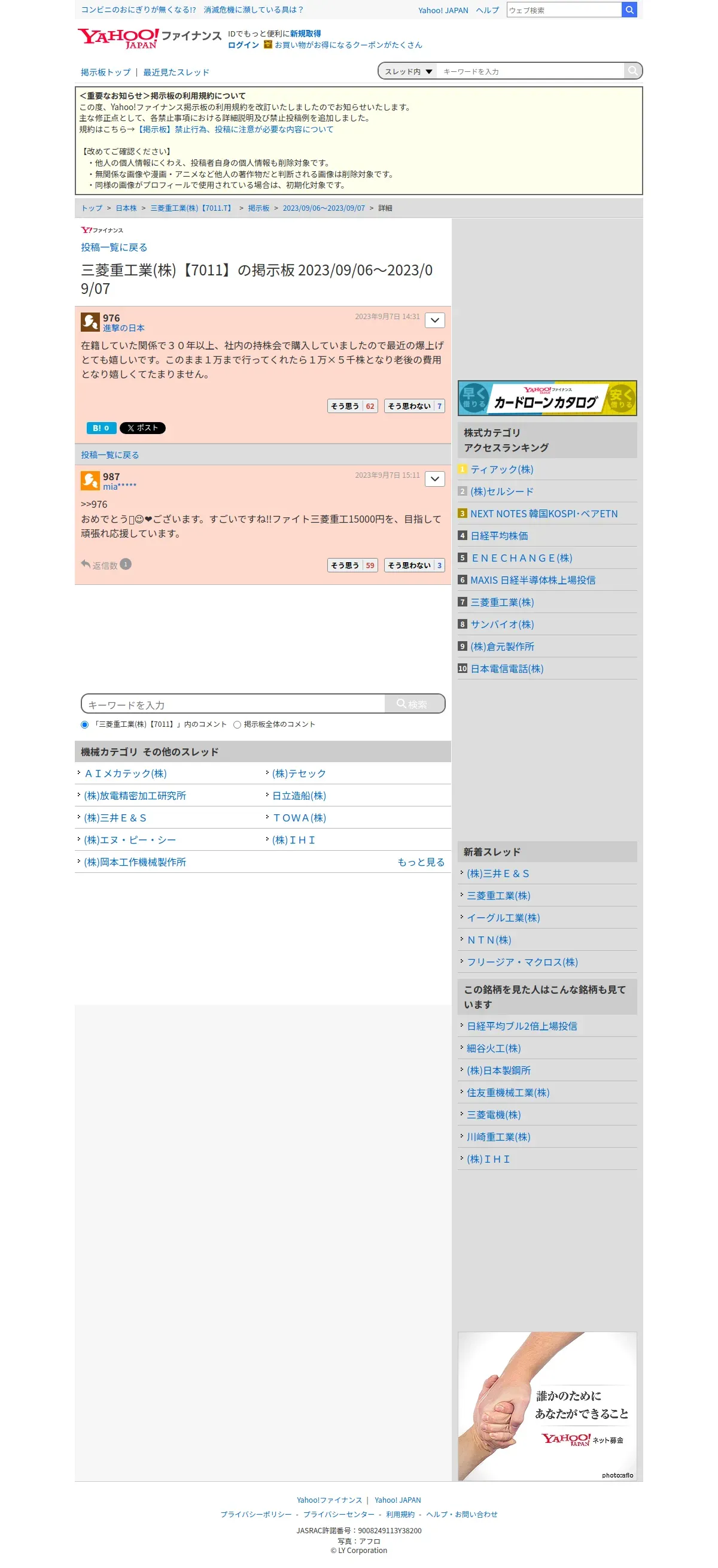The image size is (718, 1568).
Task: Click the coupon gift icon in header
Action: [267, 44]
